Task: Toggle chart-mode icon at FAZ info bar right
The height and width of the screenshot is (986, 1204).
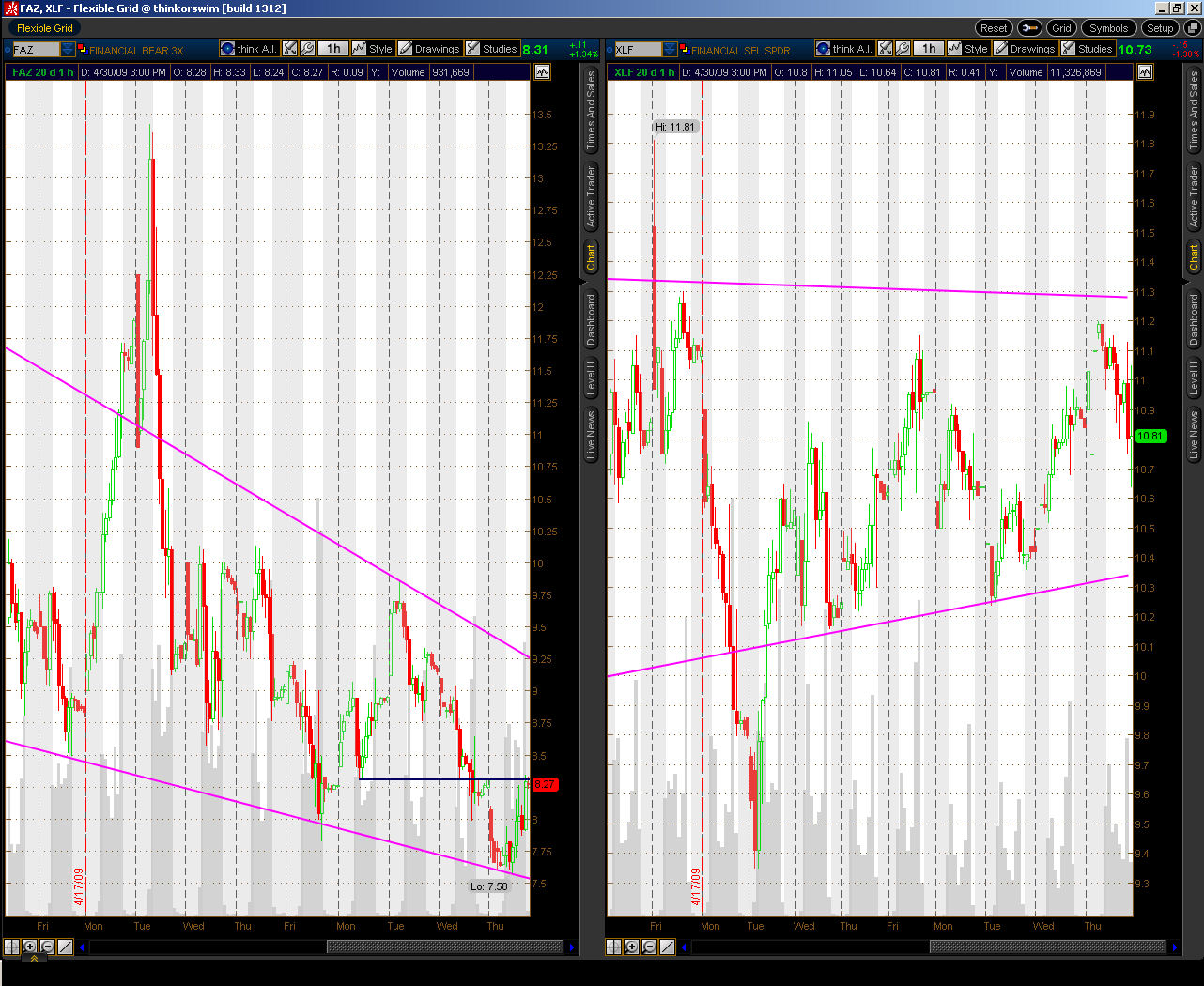Action: (x=542, y=72)
